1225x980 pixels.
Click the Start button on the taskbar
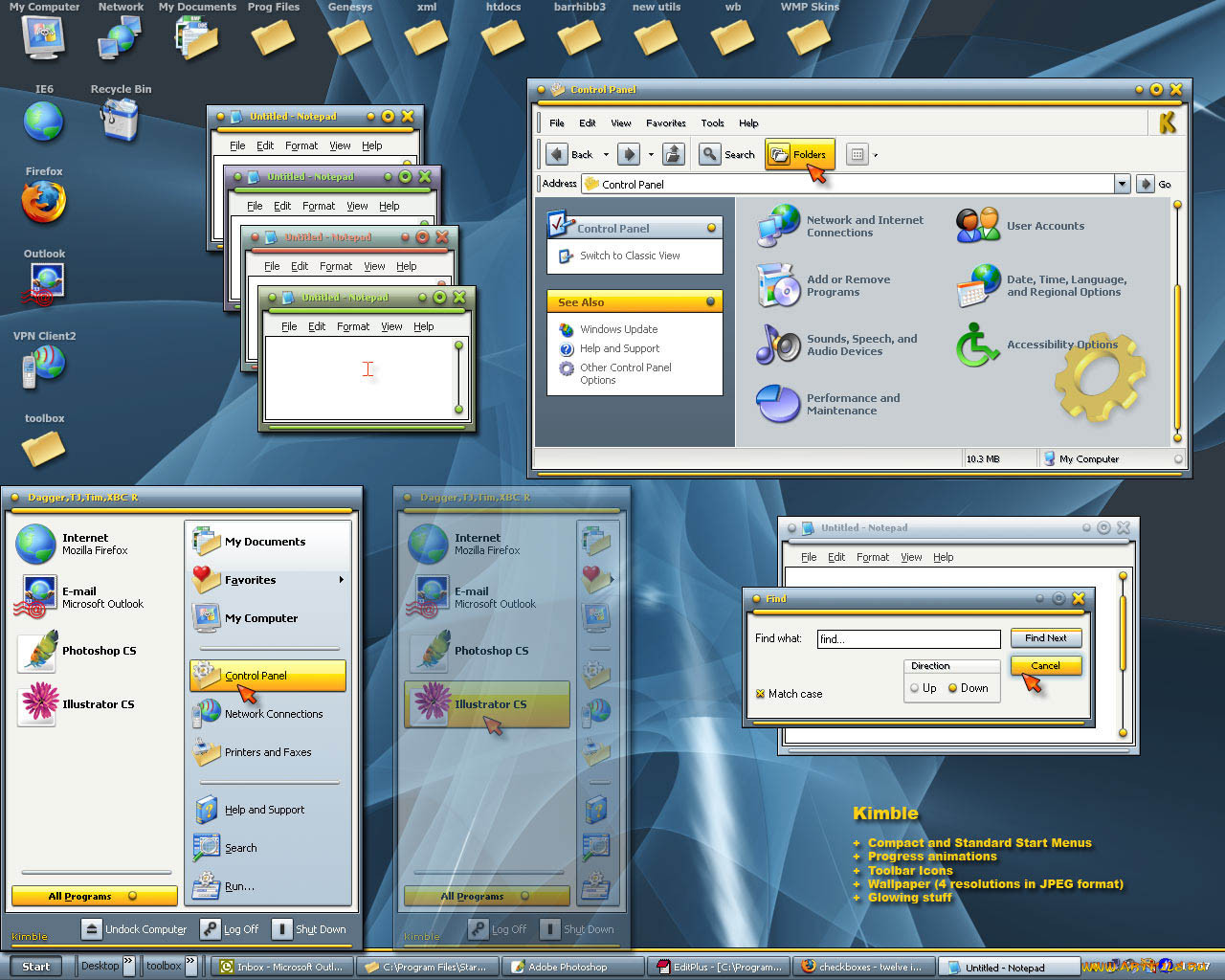(35, 967)
